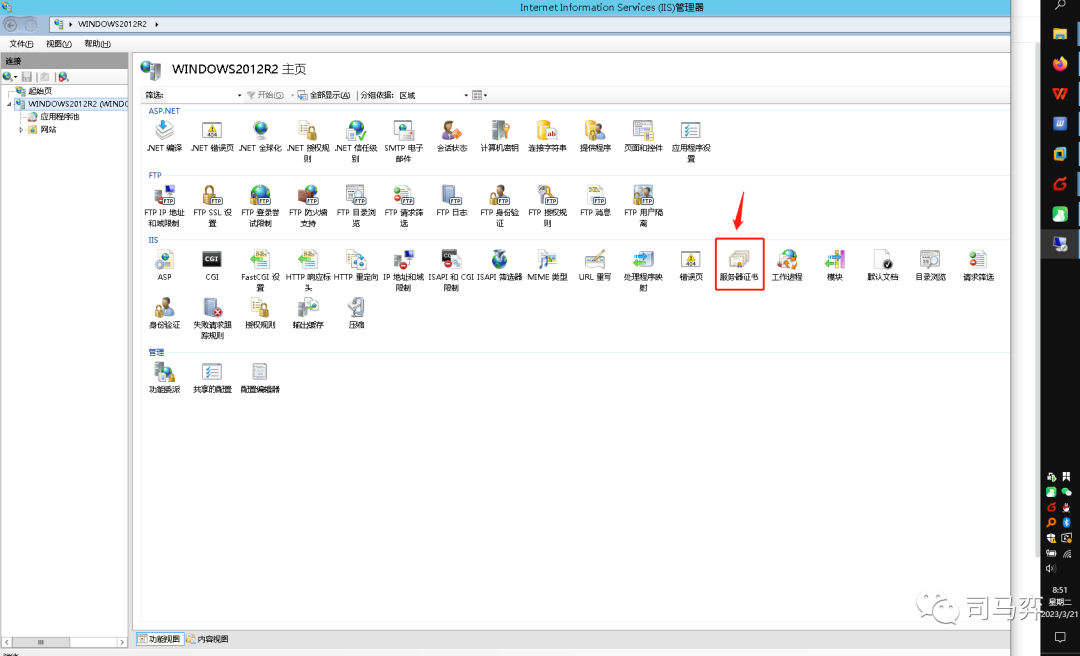Open the 压缩 feature icon
The image size is (1080, 656).
(x=356, y=314)
